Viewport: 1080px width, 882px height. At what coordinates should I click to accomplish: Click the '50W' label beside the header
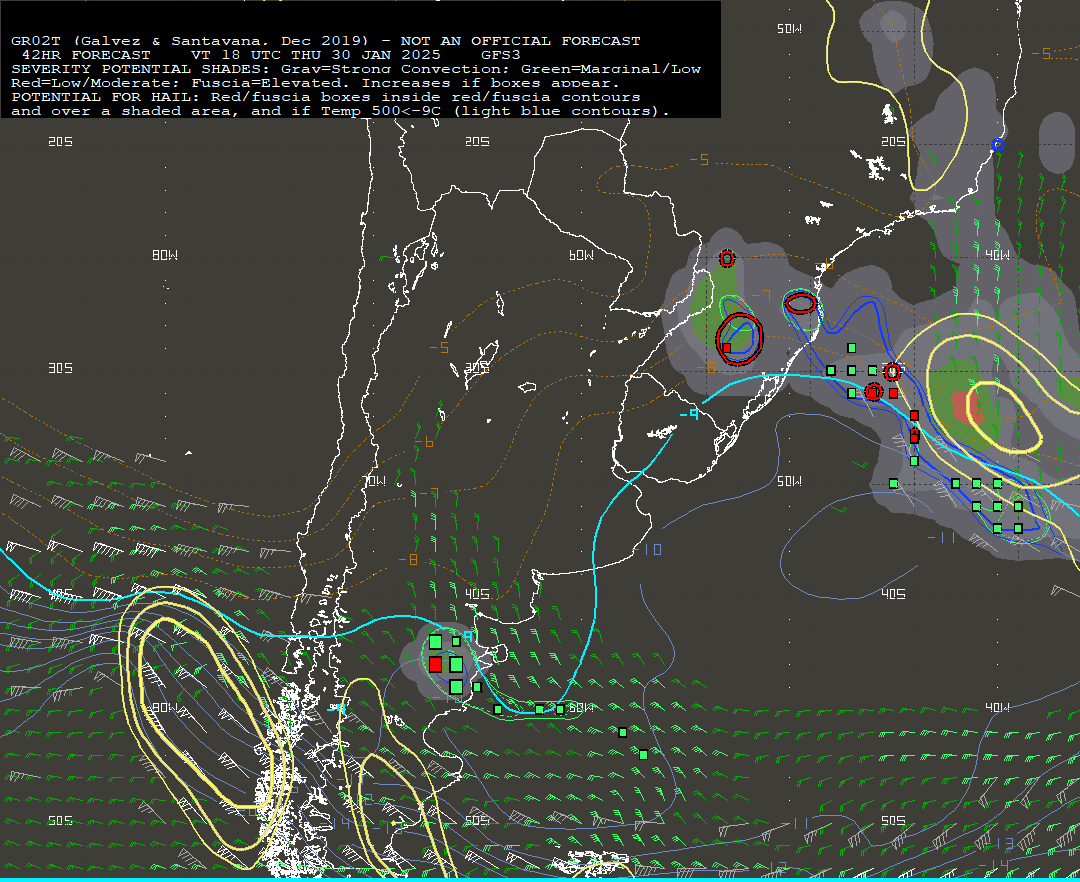[789, 29]
